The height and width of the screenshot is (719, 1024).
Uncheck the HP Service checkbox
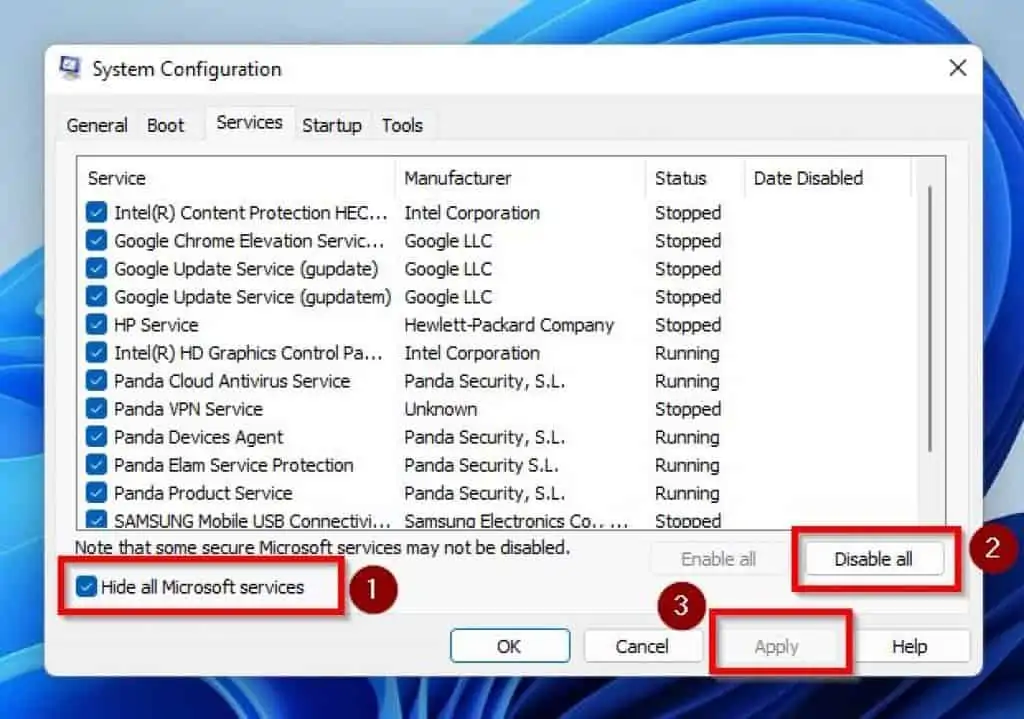(x=96, y=325)
